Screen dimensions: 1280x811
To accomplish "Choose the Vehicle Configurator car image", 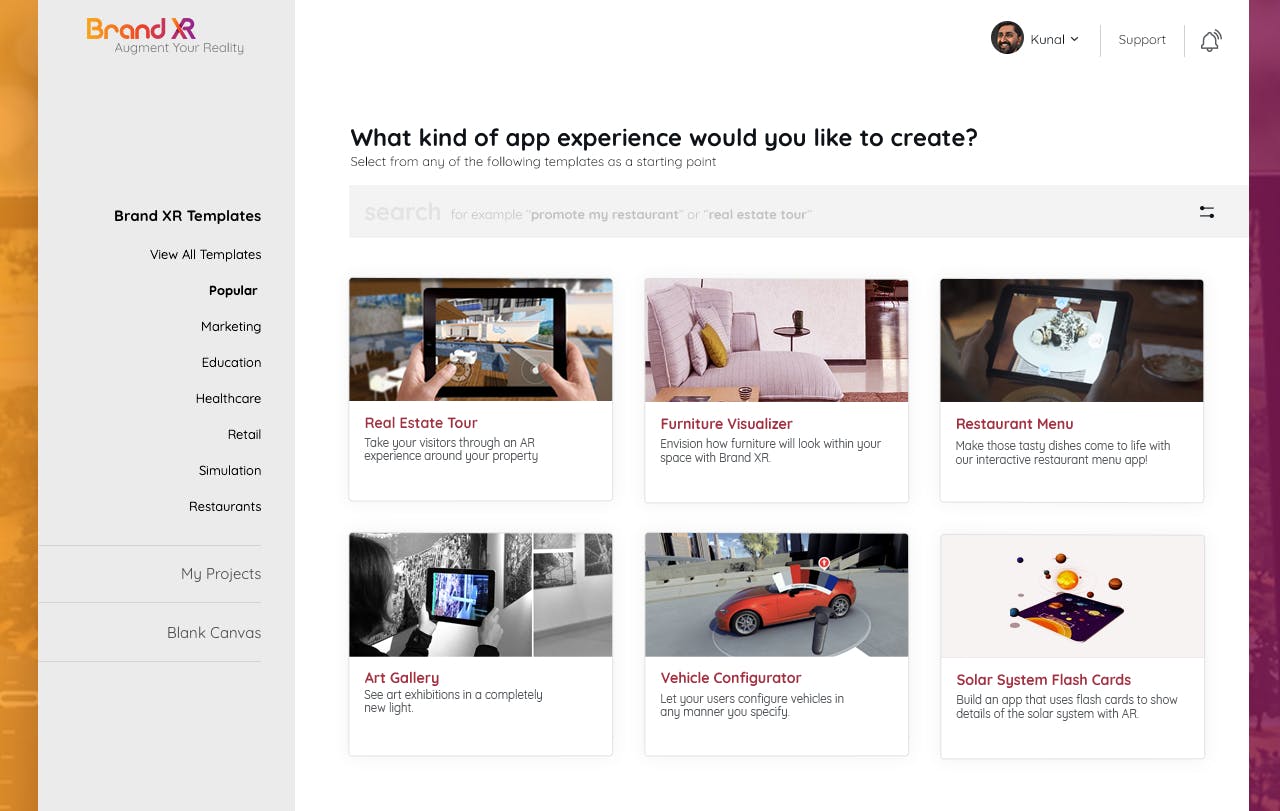I will coord(776,595).
